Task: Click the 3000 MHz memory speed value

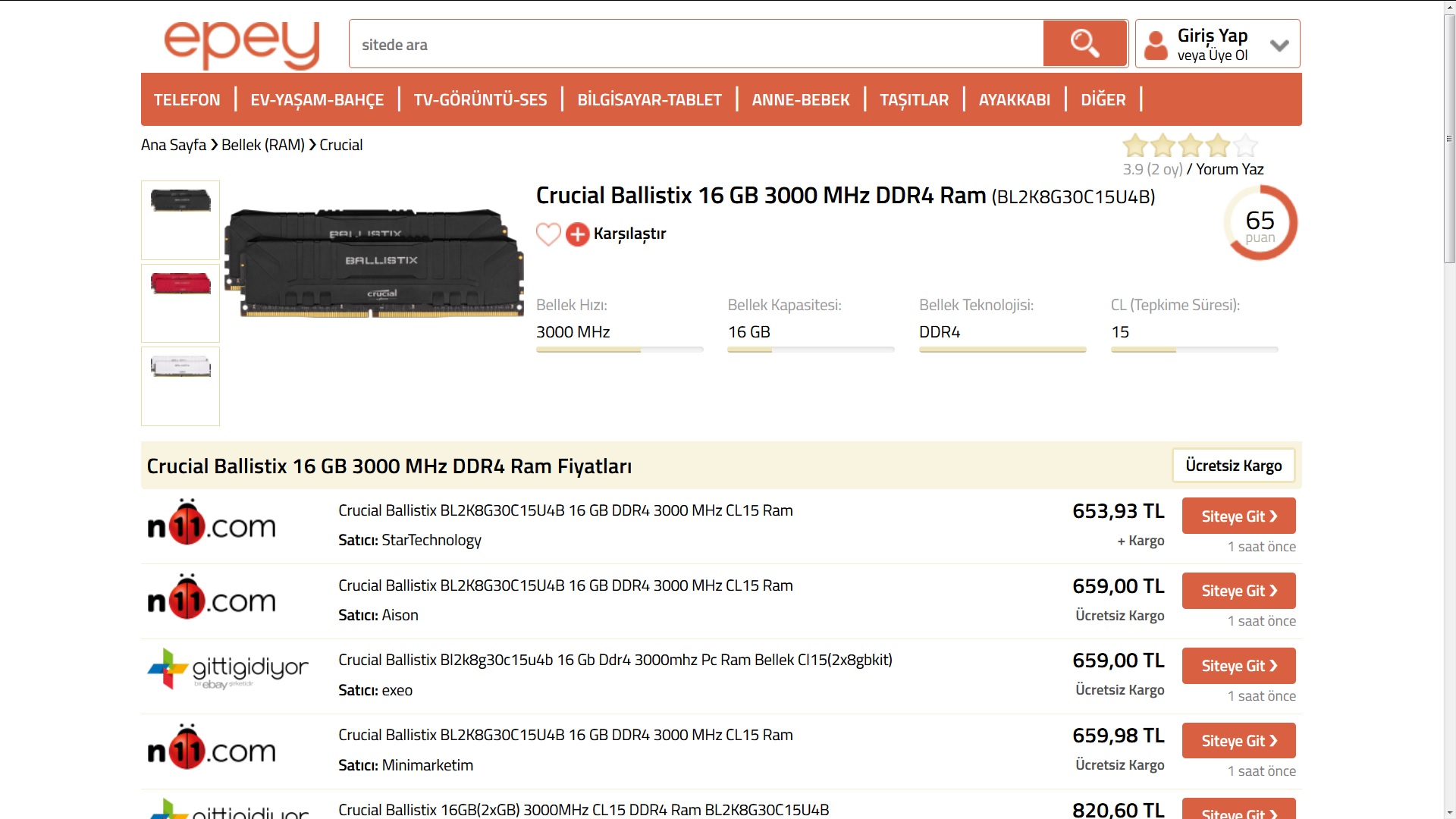Action: [x=573, y=332]
